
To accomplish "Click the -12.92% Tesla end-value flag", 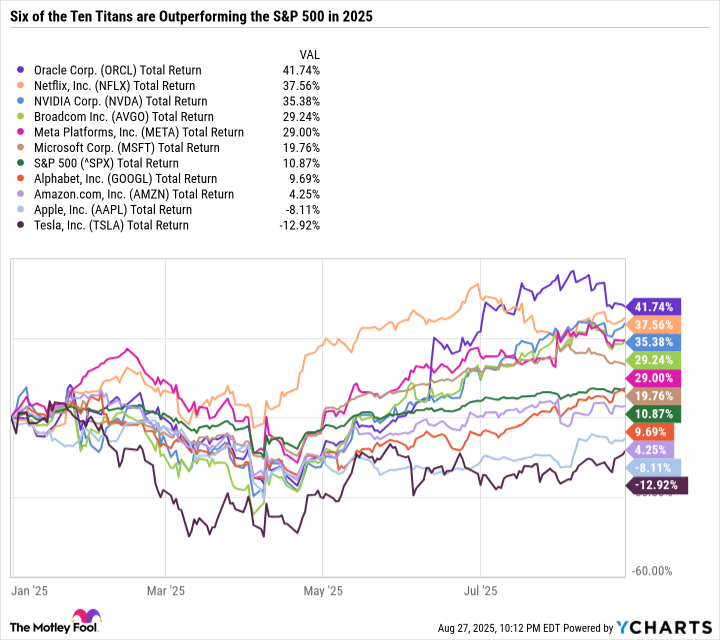I will (656, 485).
